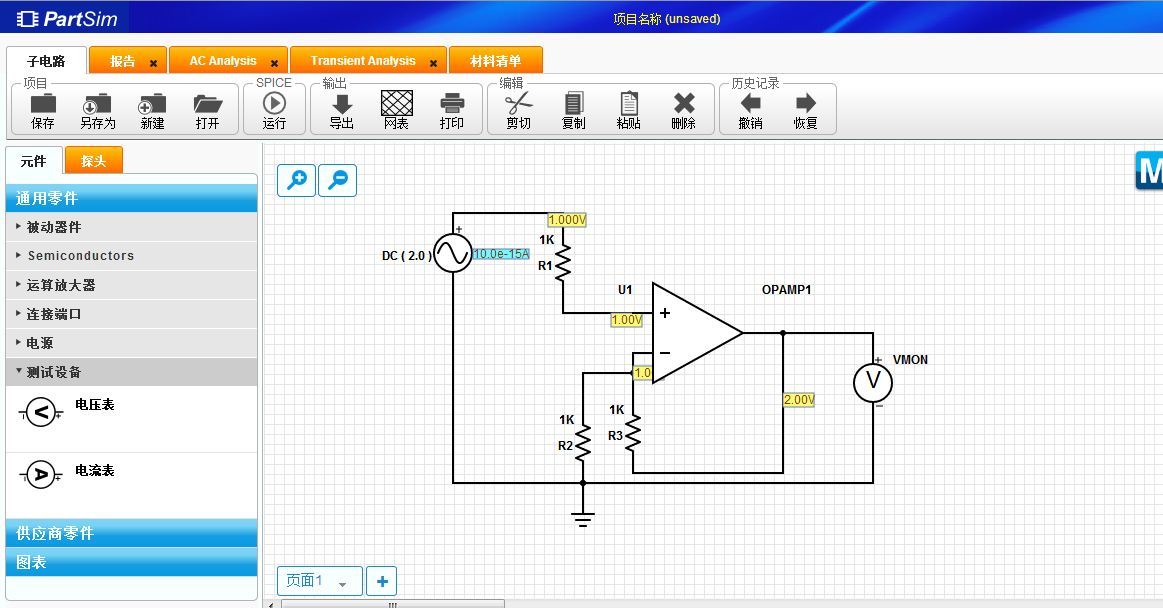Expand the Semiconductors category
Viewport: 1163px width, 608px height.
[x=131, y=256]
